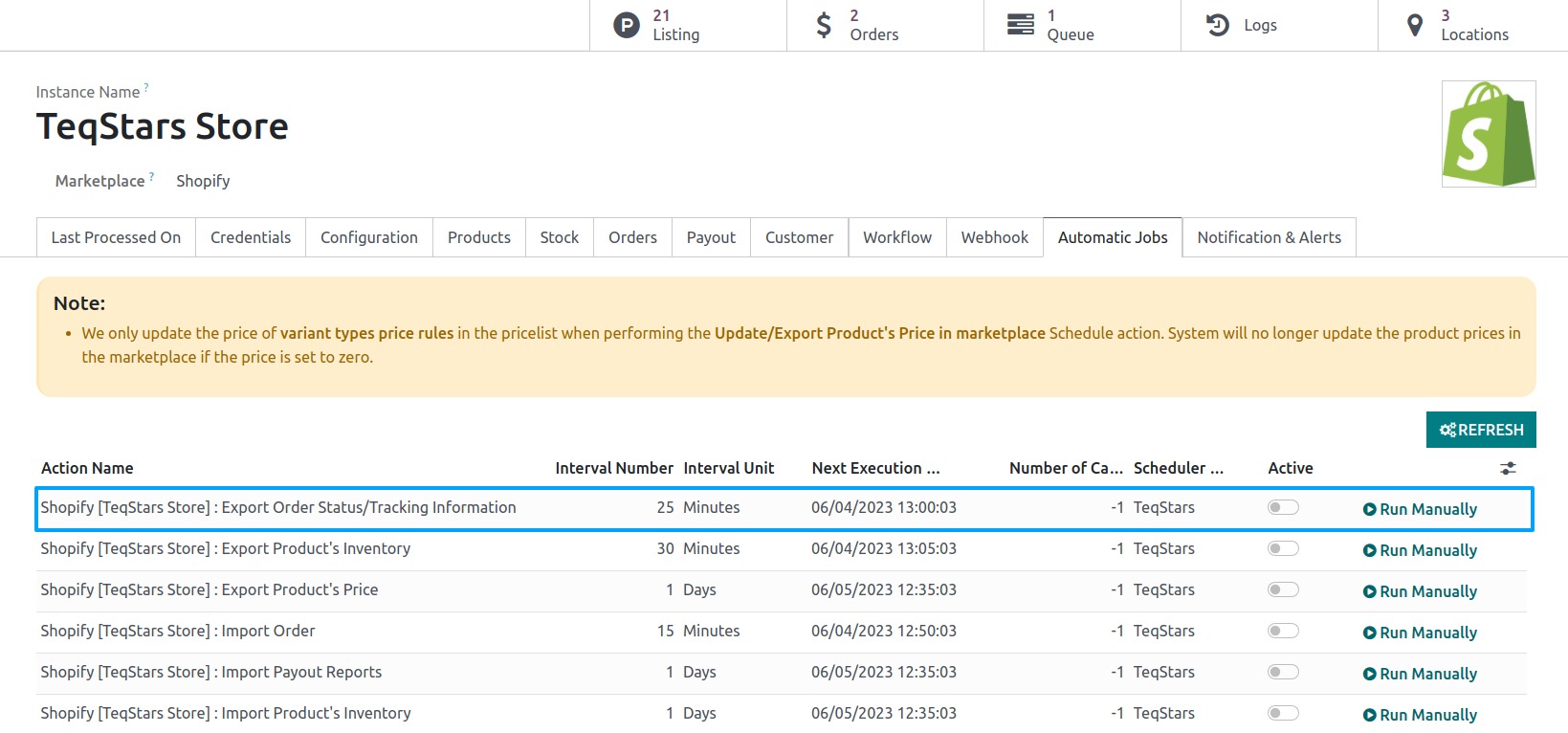The height and width of the screenshot is (733, 1568).
Task: Toggle Active for Export Order Status/Tracking
Action: point(1283,507)
